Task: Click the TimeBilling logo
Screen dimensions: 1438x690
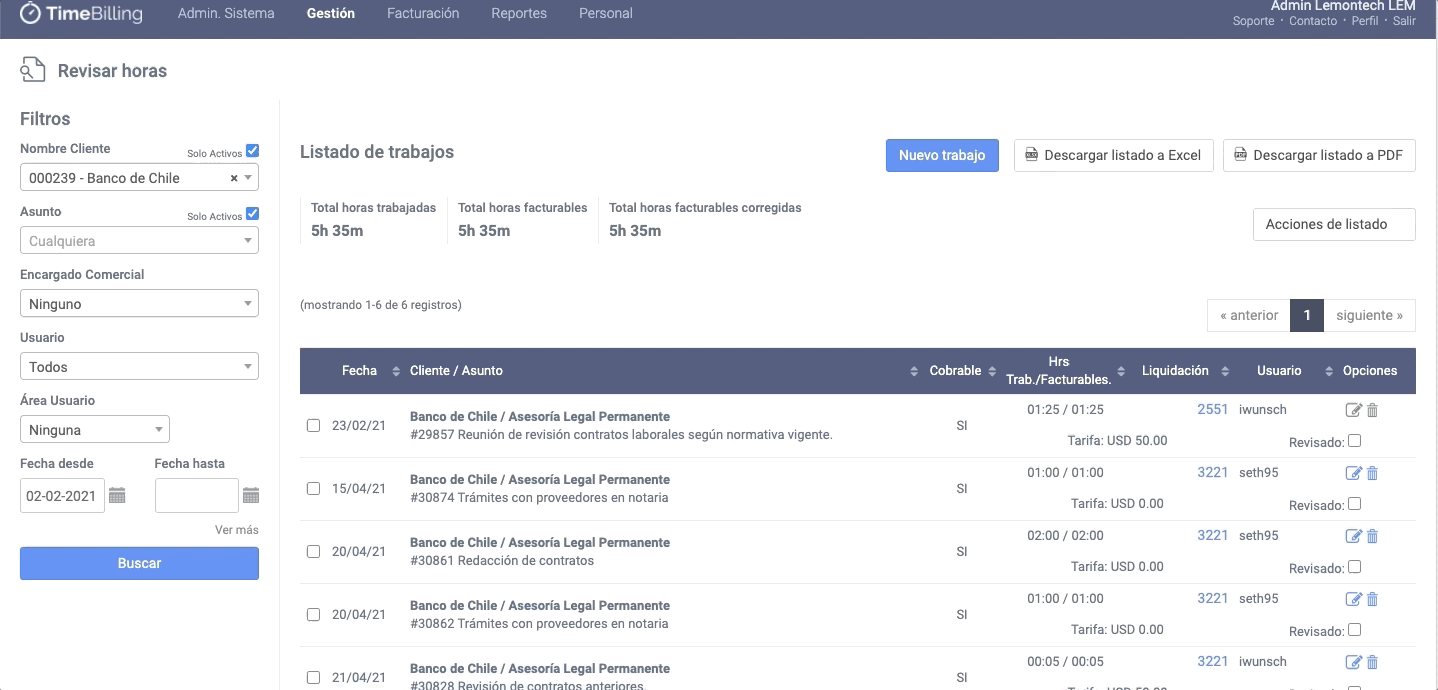Action: point(81,14)
